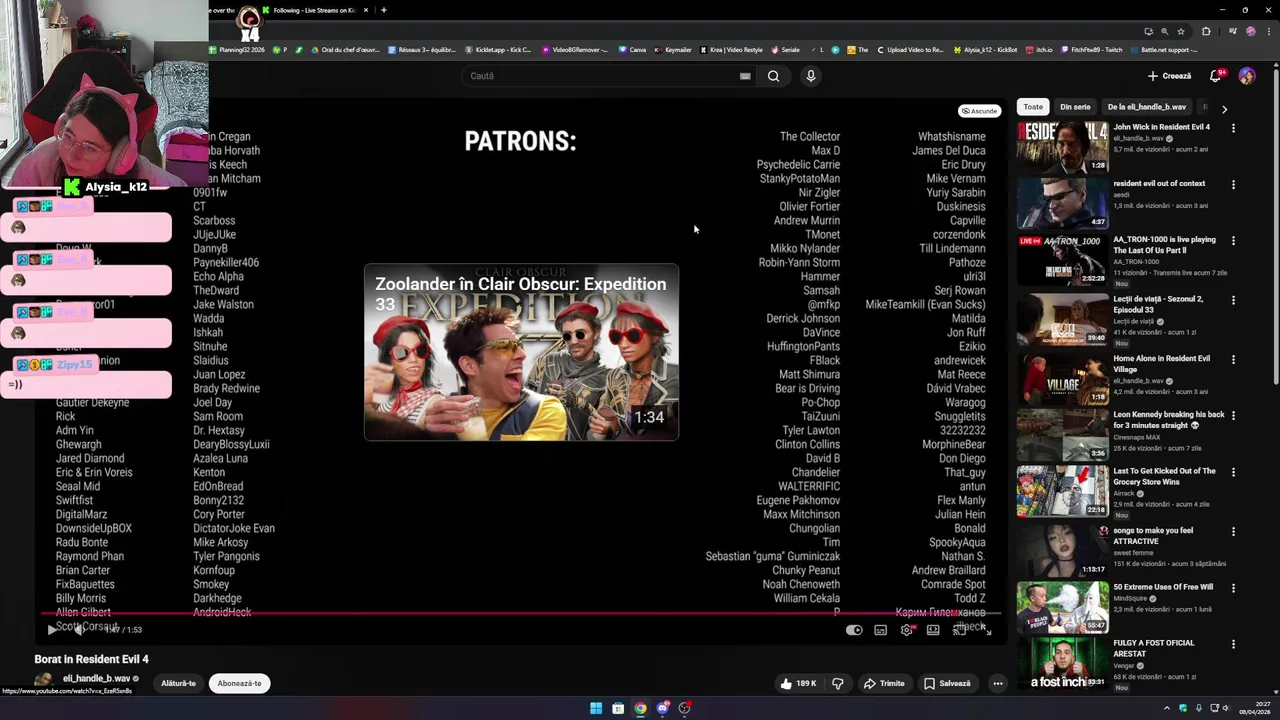Open the Canva bookmark
1280x720 pixels.
[x=632, y=50]
